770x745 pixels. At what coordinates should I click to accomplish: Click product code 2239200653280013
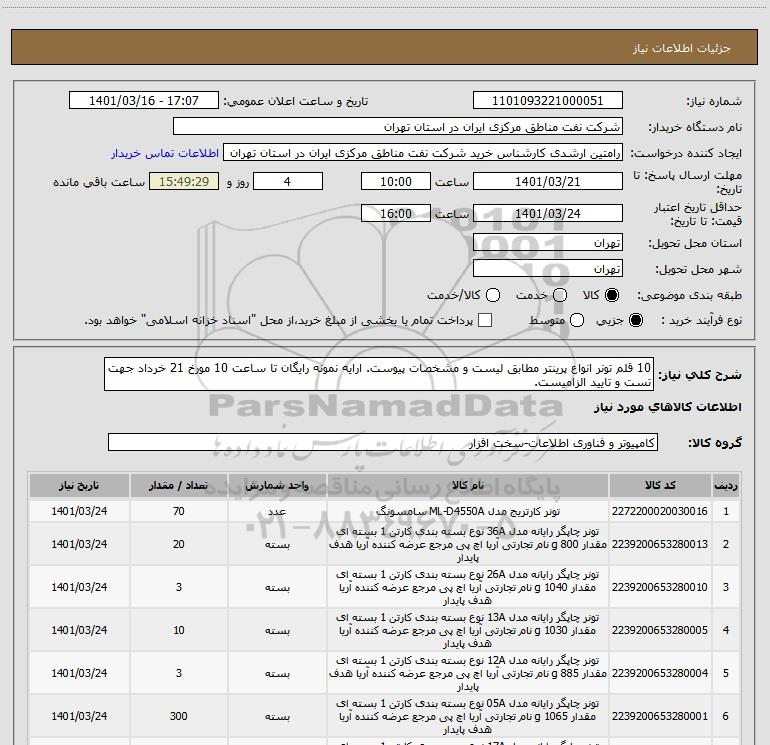pyautogui.click(x=660, y=544)
